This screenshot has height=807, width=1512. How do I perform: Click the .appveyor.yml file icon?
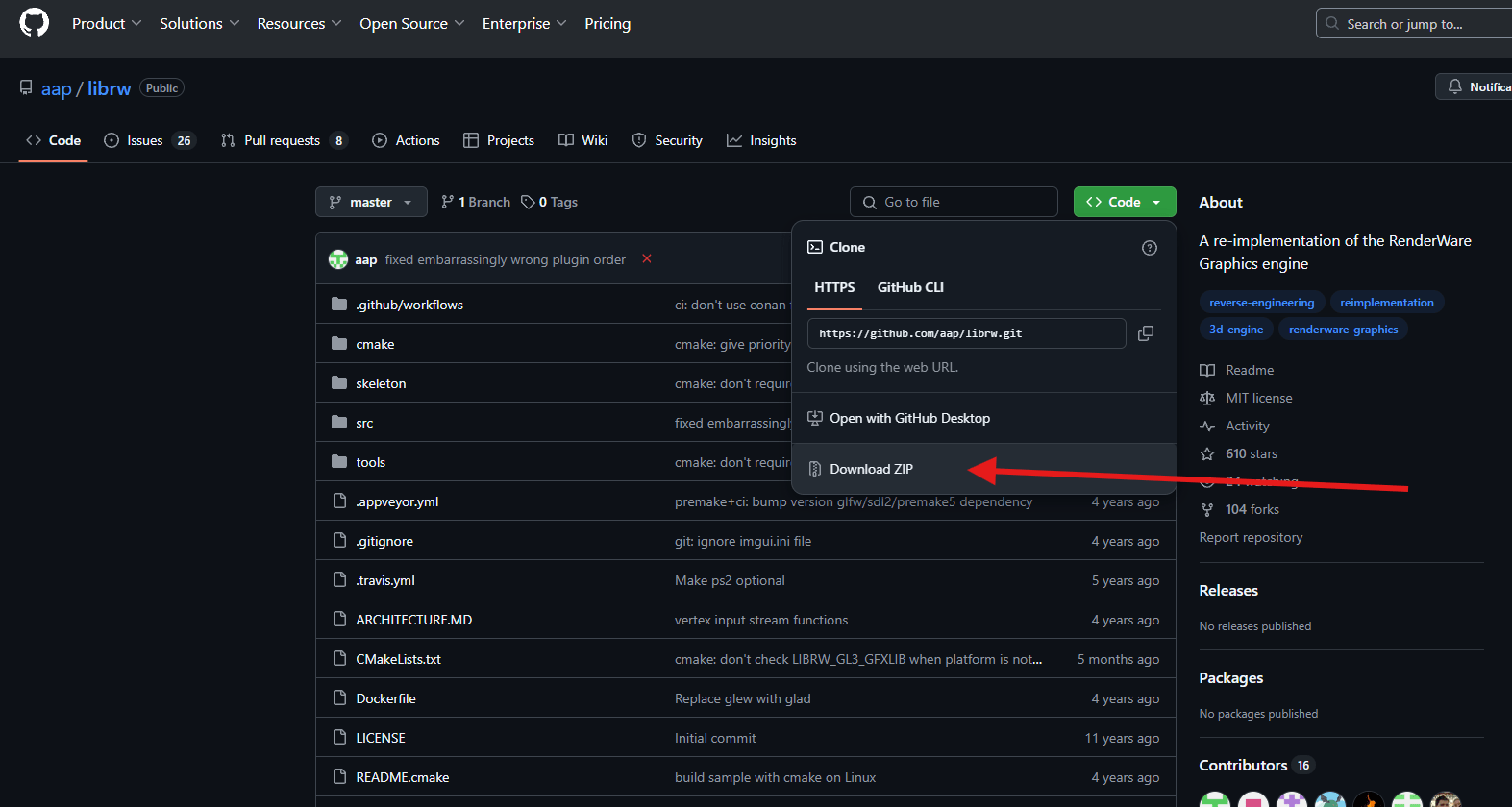(x=339, y=501)
